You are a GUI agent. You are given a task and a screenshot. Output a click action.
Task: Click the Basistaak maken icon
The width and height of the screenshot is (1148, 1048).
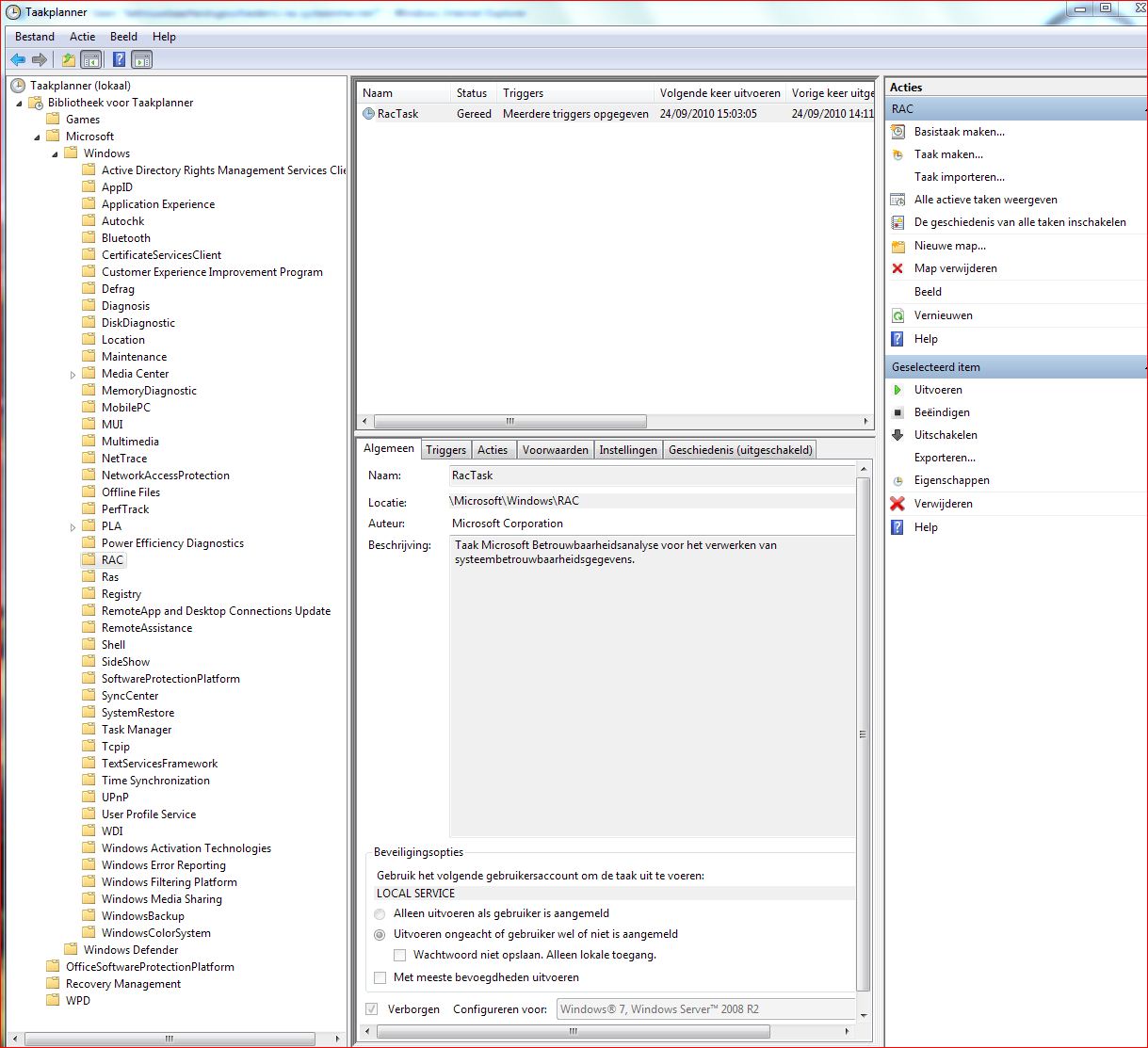pos(897,132)
